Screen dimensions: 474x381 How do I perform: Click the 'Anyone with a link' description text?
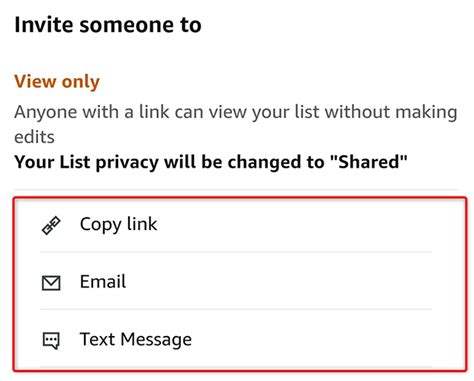click(235, 124)
